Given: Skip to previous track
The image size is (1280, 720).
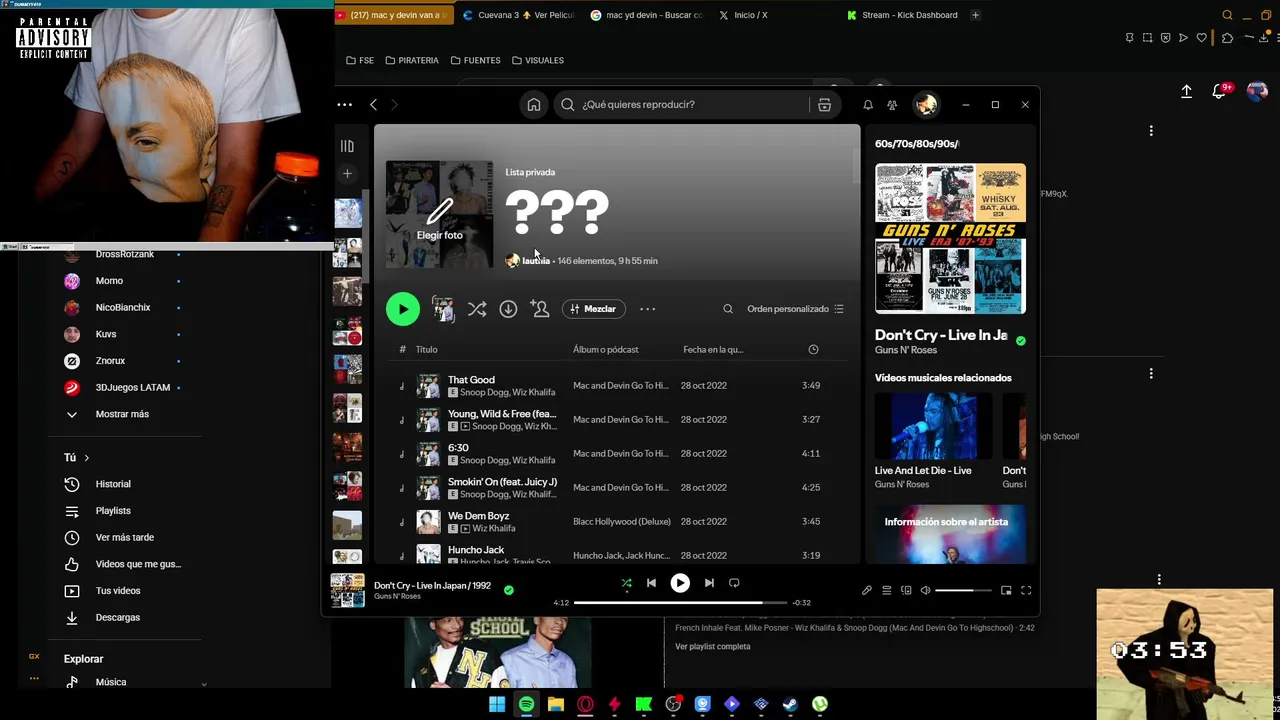Looking at the screenshot, I should (x=651, y=583).
